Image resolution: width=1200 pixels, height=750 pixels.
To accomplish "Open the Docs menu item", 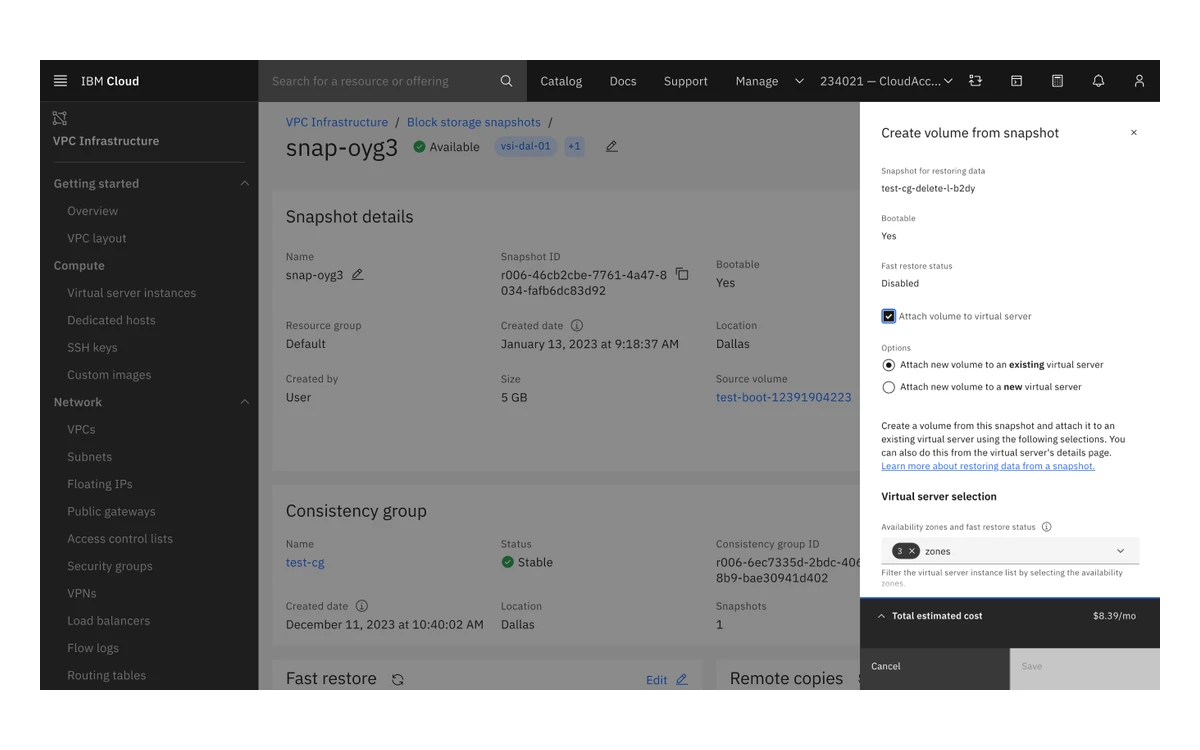I will tap(623, 81).
